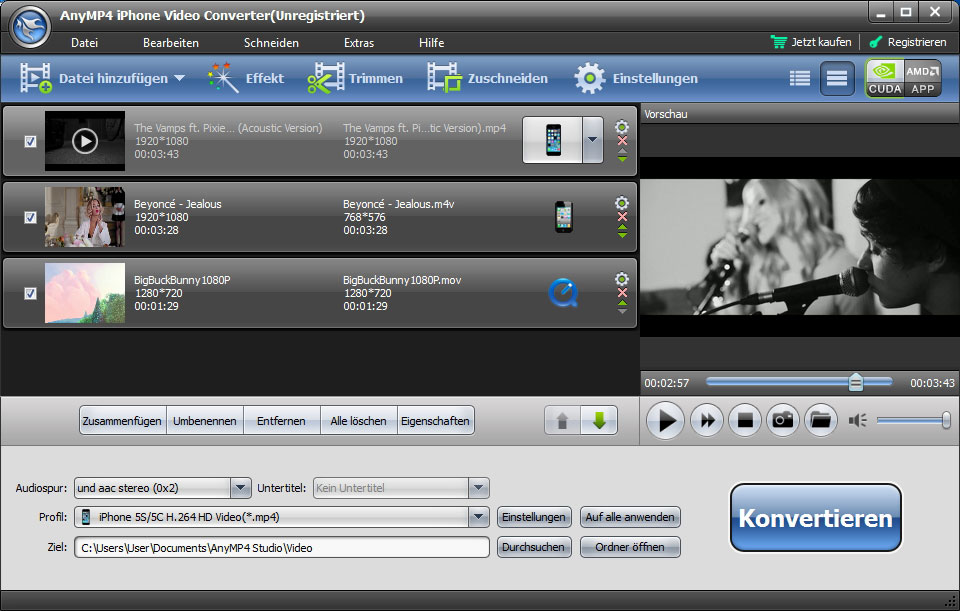Open settings gear for The Vamps row

pyautogui.click(x=621, y=127)
